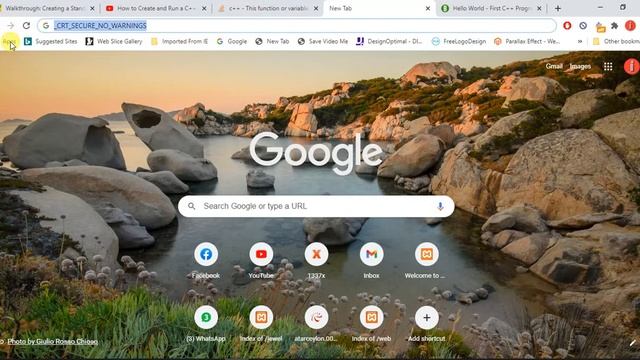Open the (3) WhatsApp shortcut tile

206,324
